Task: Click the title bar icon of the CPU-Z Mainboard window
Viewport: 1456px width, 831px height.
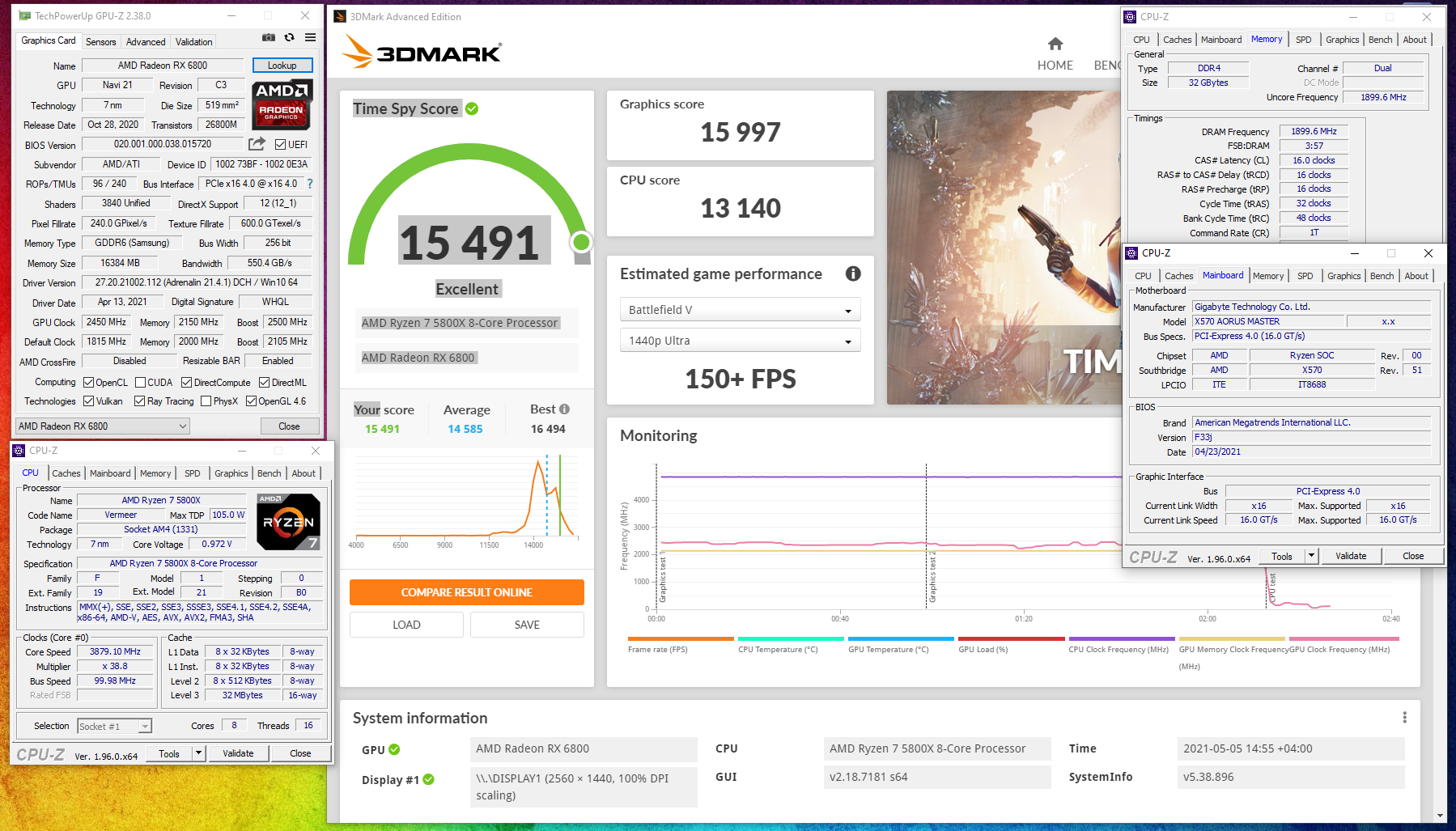Action: tap(1131, 253)
